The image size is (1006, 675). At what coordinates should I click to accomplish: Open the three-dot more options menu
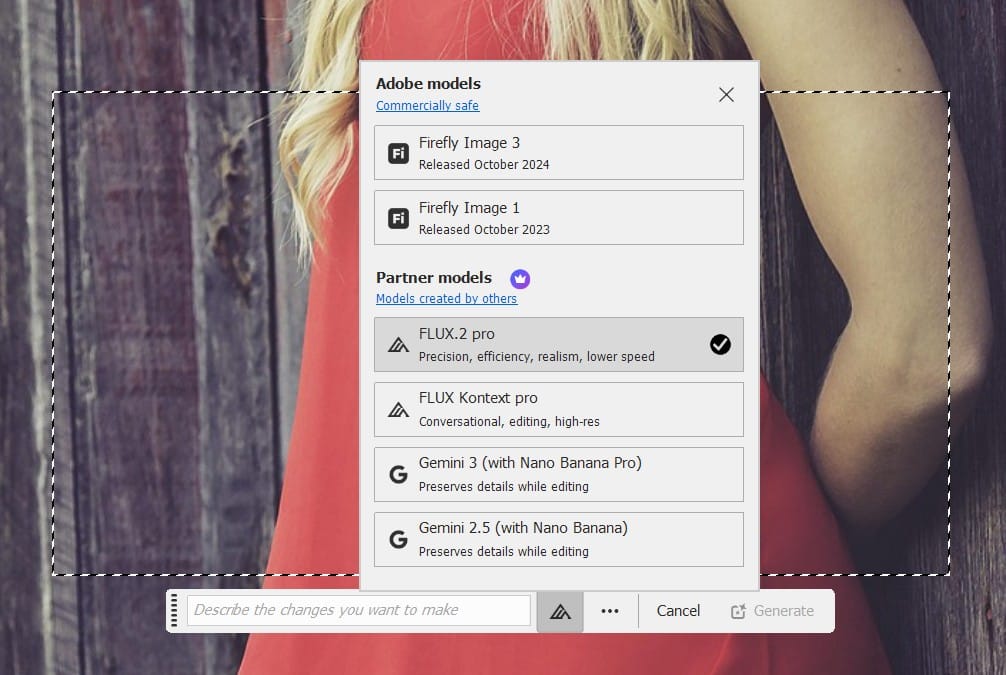(610, 611)
